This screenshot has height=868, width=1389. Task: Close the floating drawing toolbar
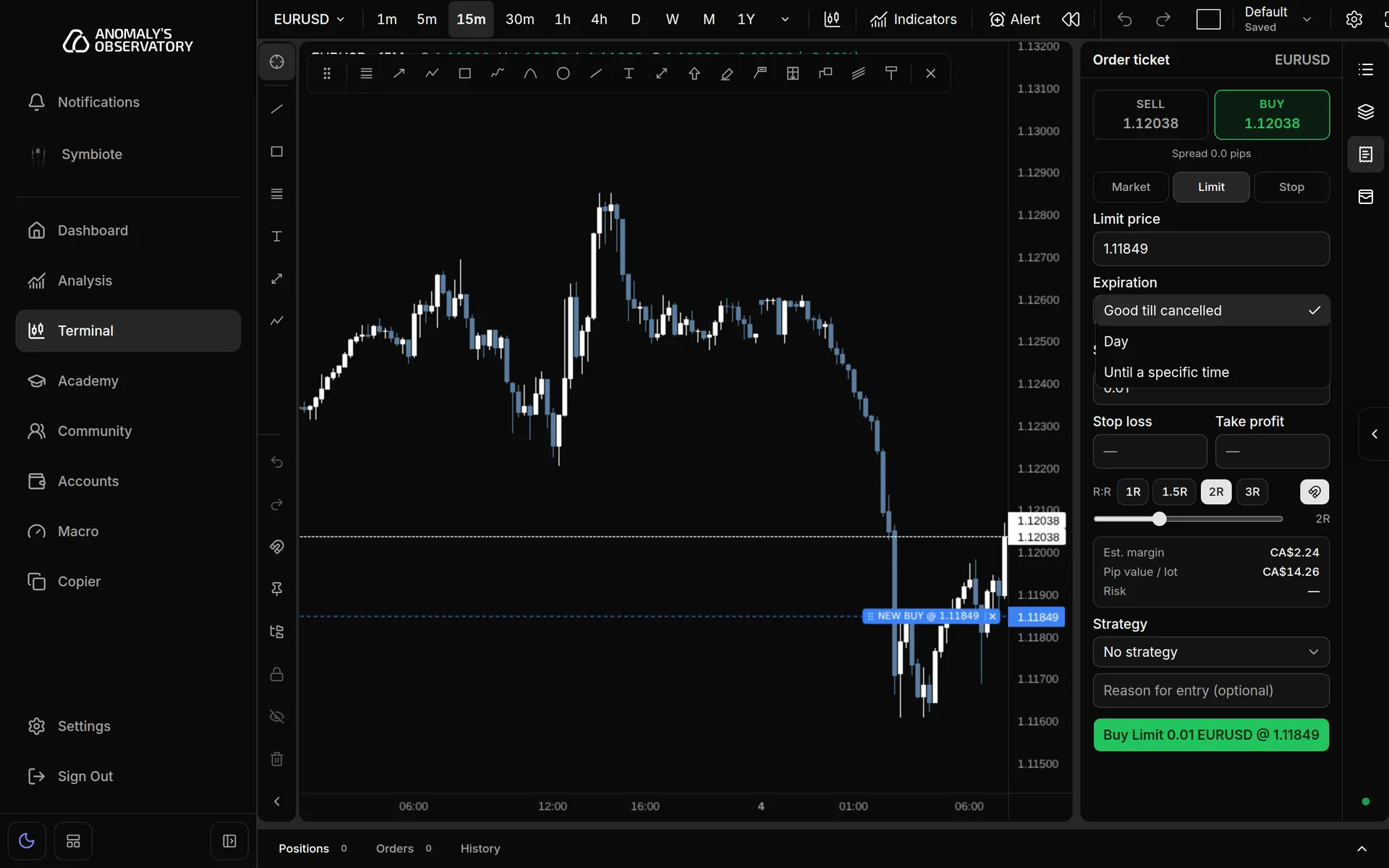pyautogui.click(x=930, y=73)
